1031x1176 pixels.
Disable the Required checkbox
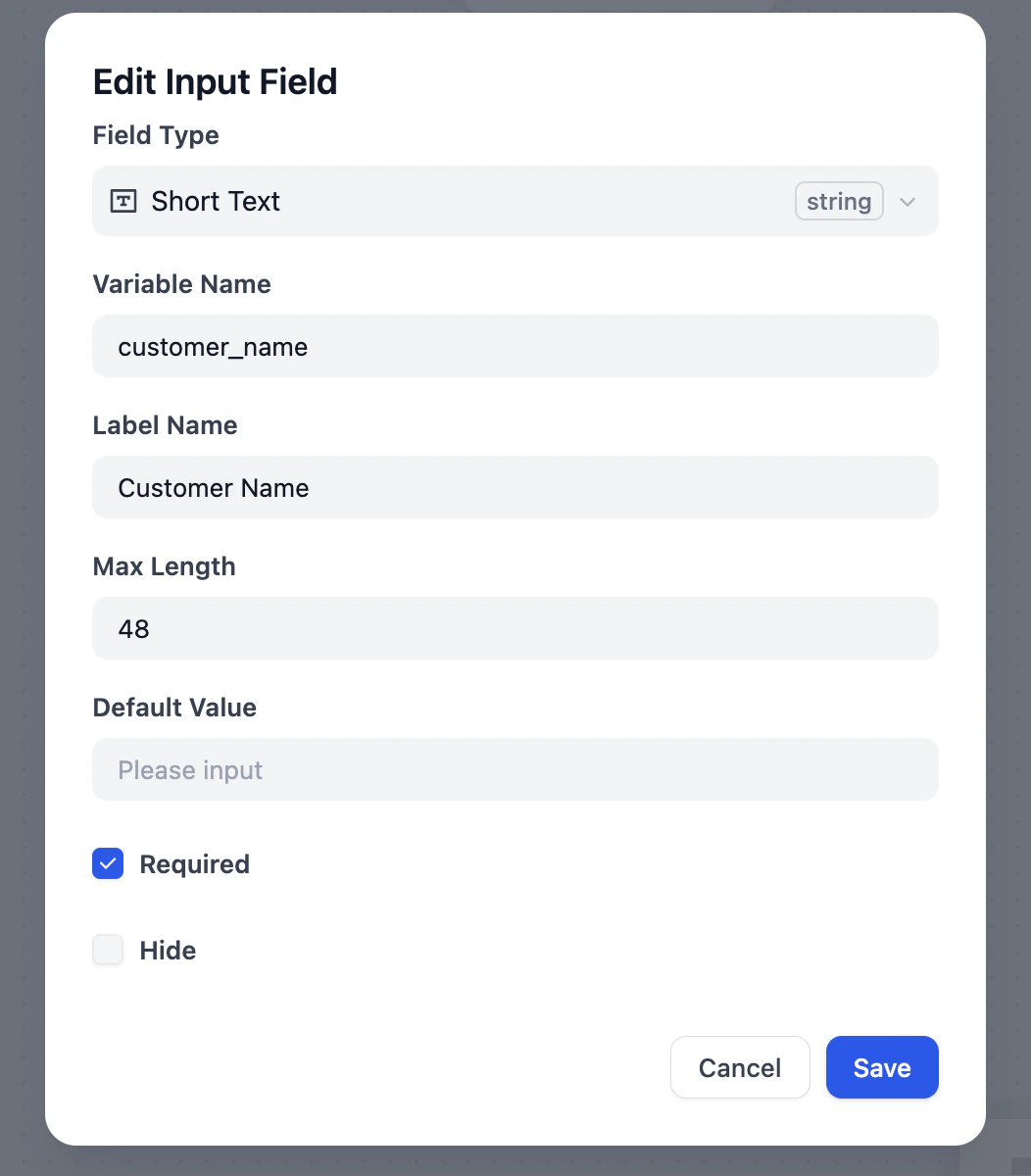[108, 863]
